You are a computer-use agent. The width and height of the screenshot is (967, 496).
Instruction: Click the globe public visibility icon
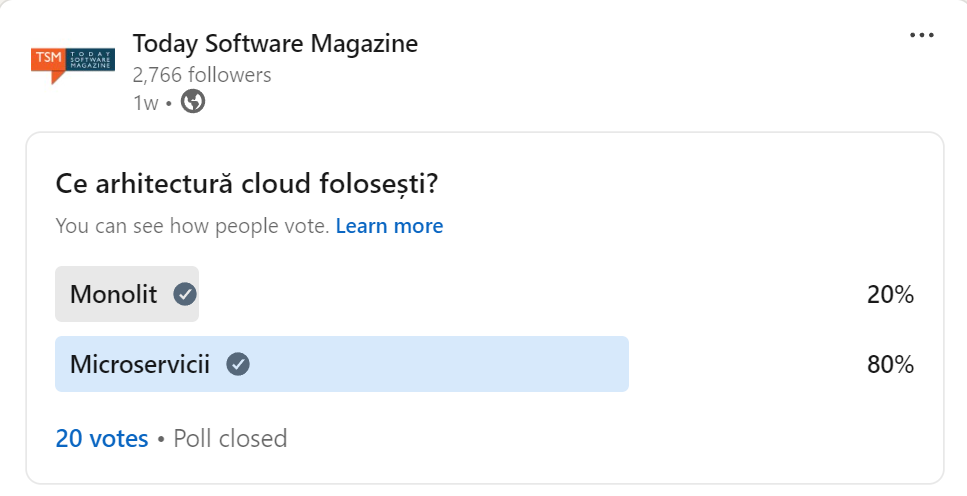tap(193, 102)
